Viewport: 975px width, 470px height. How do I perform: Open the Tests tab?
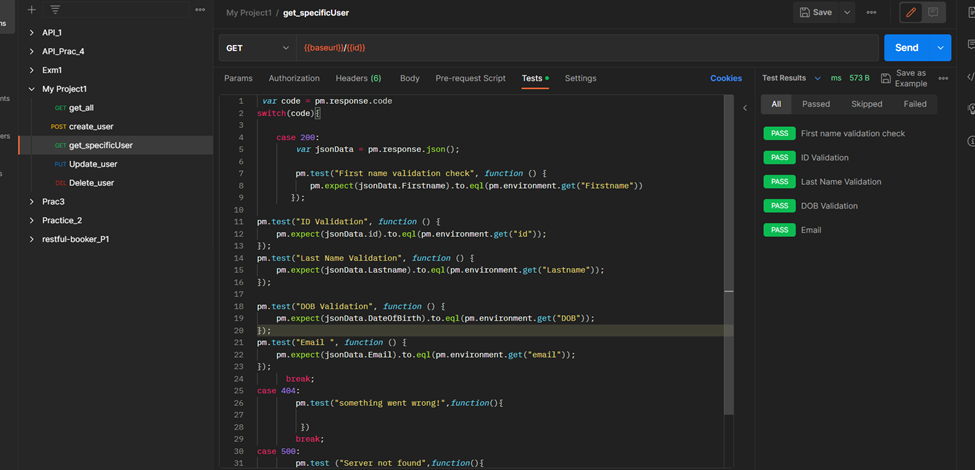tap(535, 78)
